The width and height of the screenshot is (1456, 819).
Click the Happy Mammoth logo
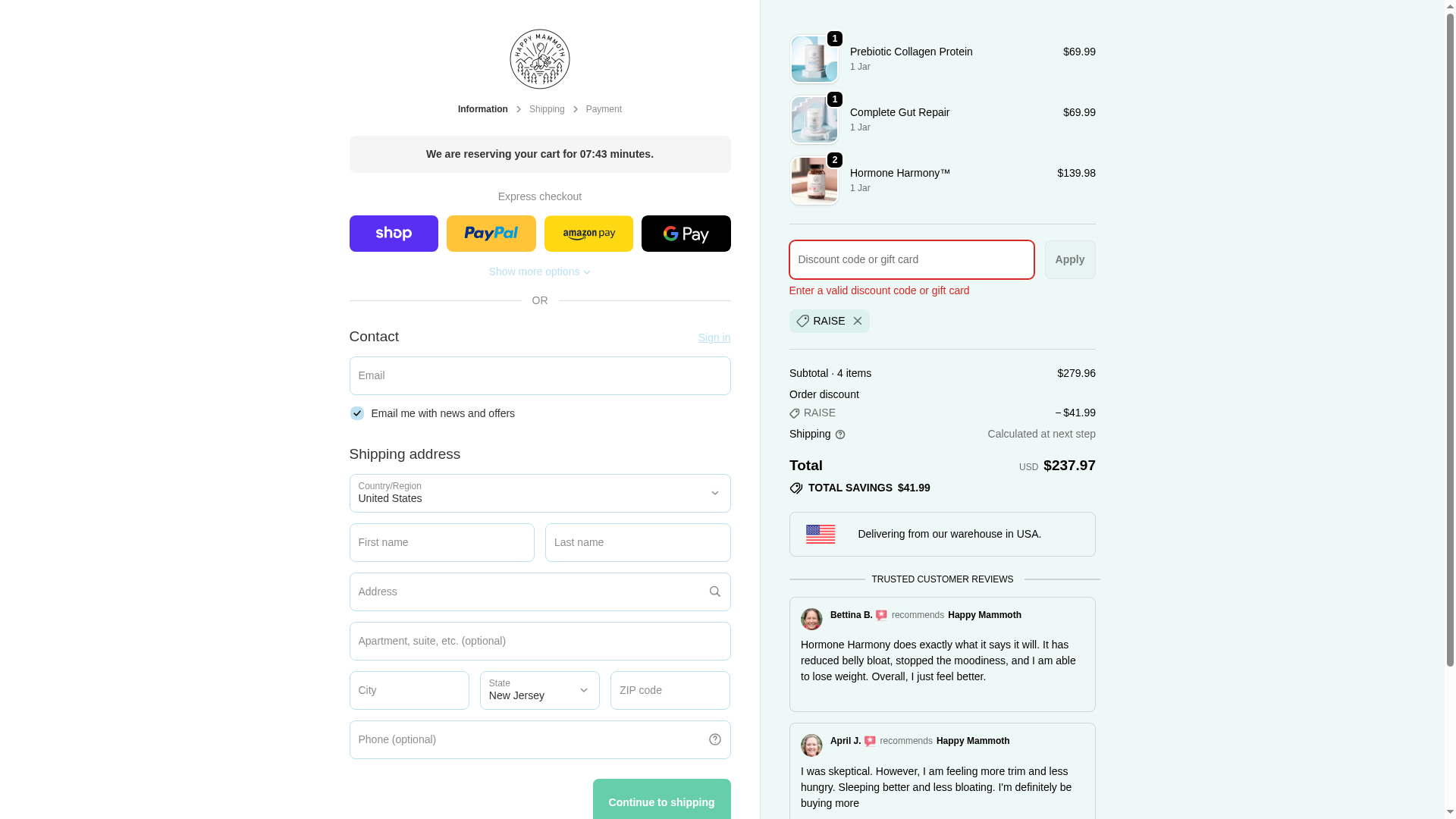539,59
